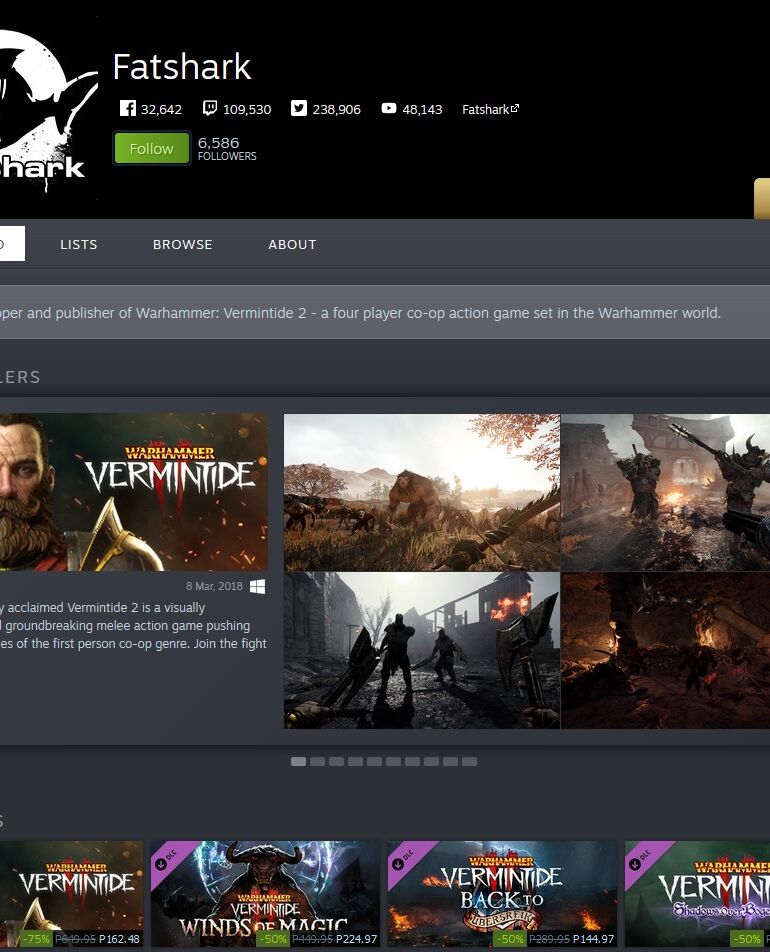Screen dimensions: 770x952
Task: Click the 32,642 Facebook follower count
Action: point(162,109)
